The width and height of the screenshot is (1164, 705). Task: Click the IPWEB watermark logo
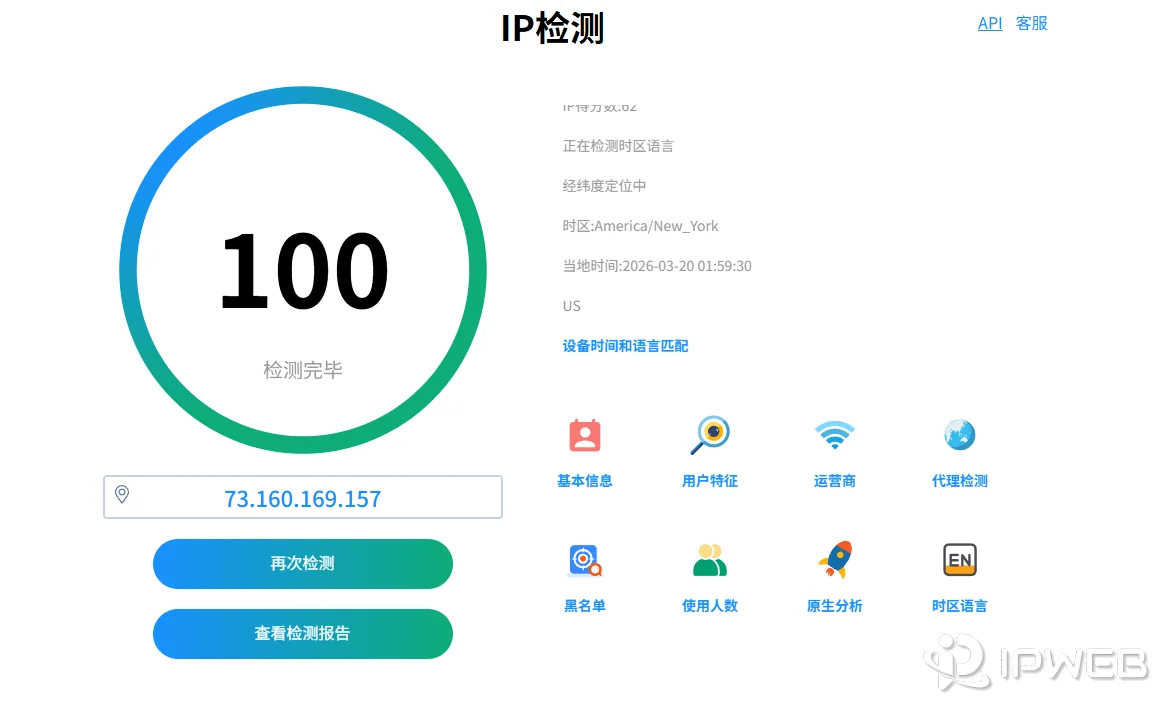[x=1035, y=664]
